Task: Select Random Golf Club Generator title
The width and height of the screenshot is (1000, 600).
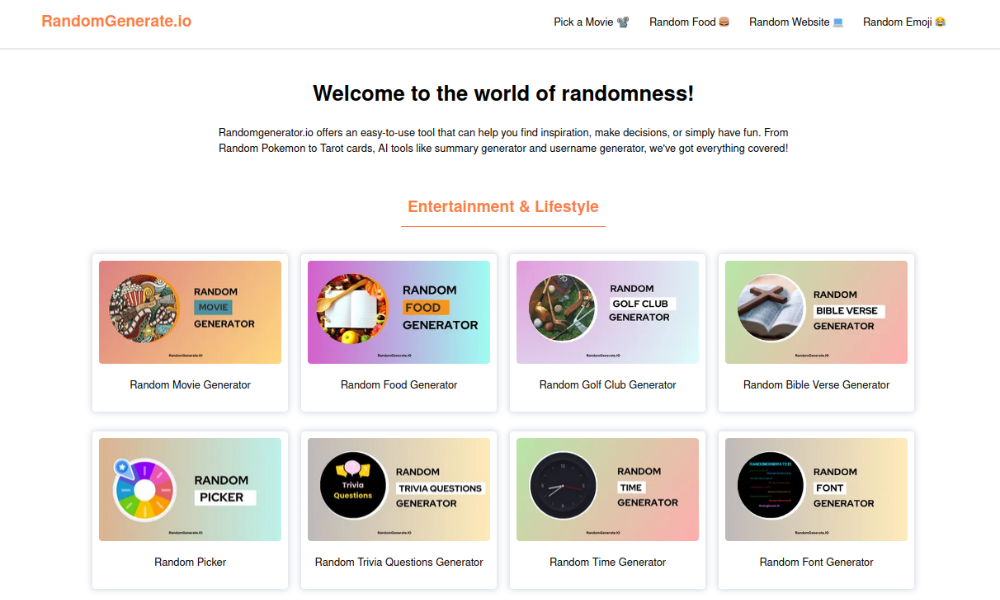Action: (x=608, y=385)
